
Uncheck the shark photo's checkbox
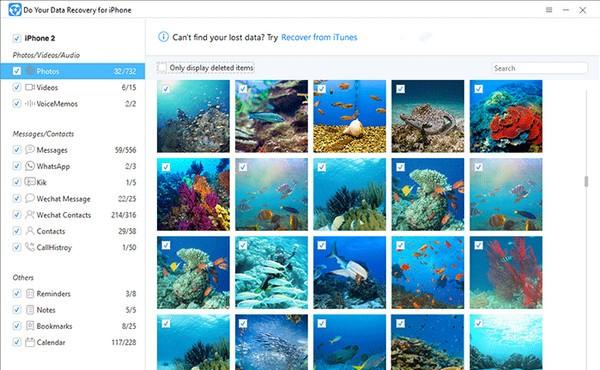pos(322,245)
